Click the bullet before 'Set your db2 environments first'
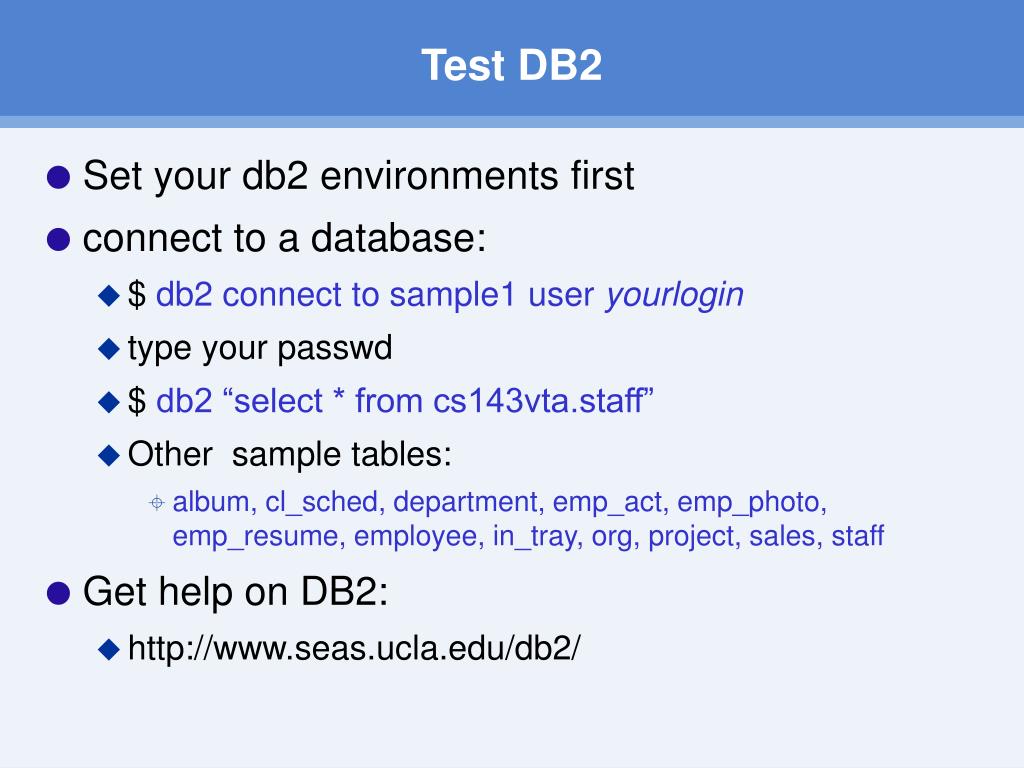The width and height of the screenshot is (1024, 768). tap(59, 177)
